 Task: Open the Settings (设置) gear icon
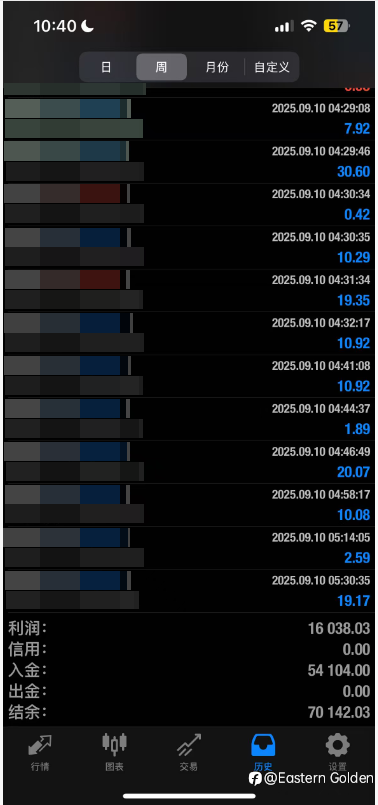click(x=338, y=744)
